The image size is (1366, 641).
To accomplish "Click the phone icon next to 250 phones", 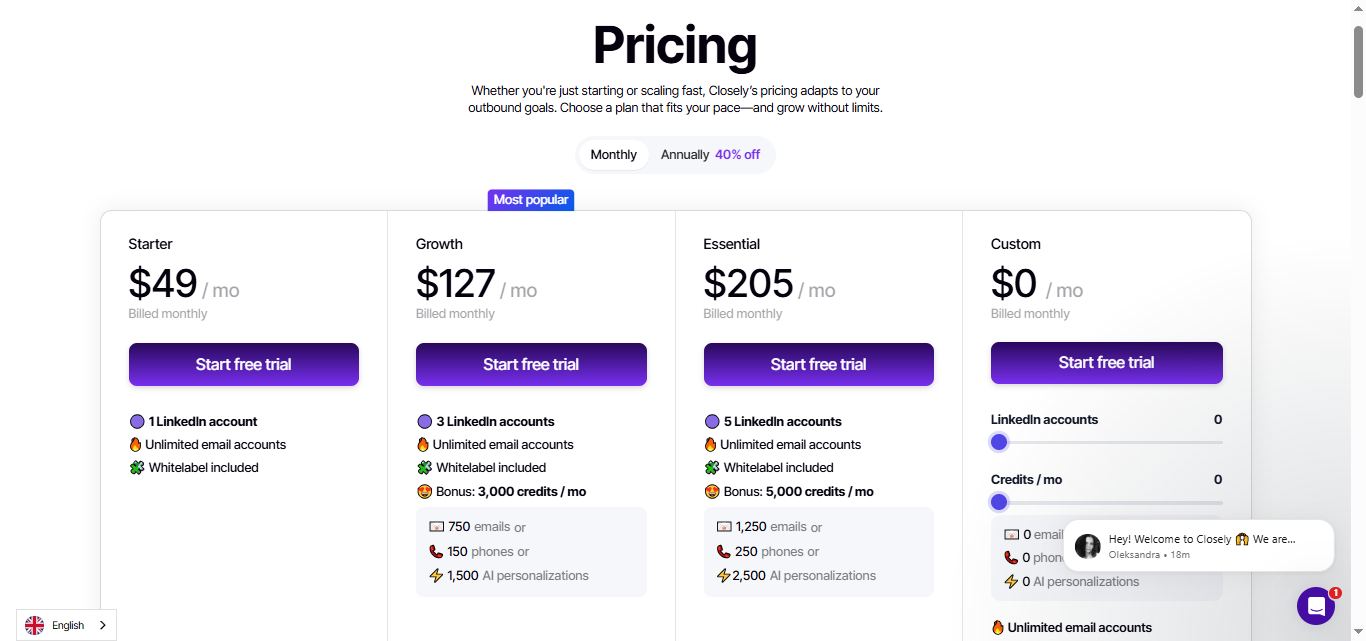I will point(724,551).
